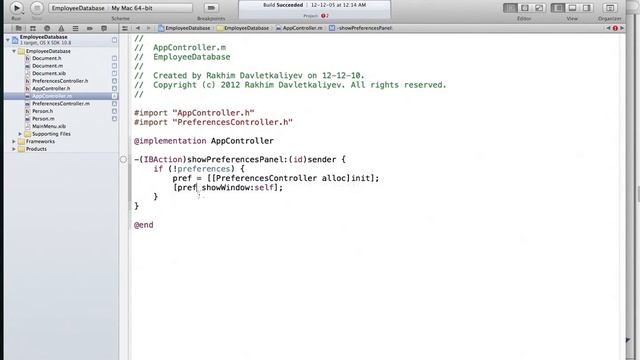
Task: Click the code folding ribbon beside the if block
Action: point(130,183)
